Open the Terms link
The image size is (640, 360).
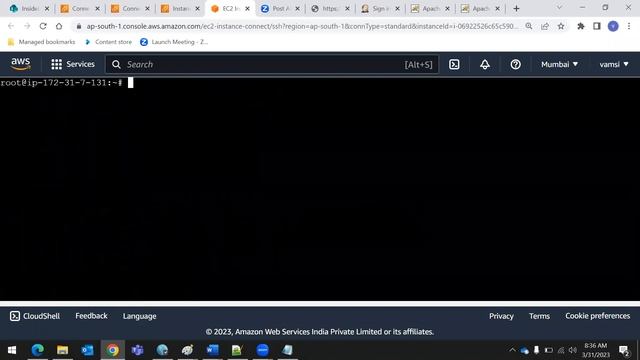pos(539,316)
